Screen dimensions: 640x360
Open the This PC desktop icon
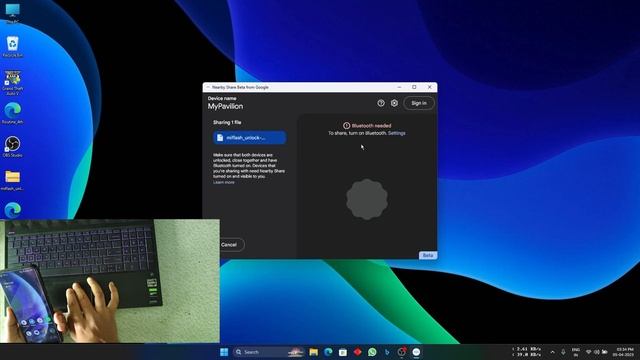pos(13,12)
